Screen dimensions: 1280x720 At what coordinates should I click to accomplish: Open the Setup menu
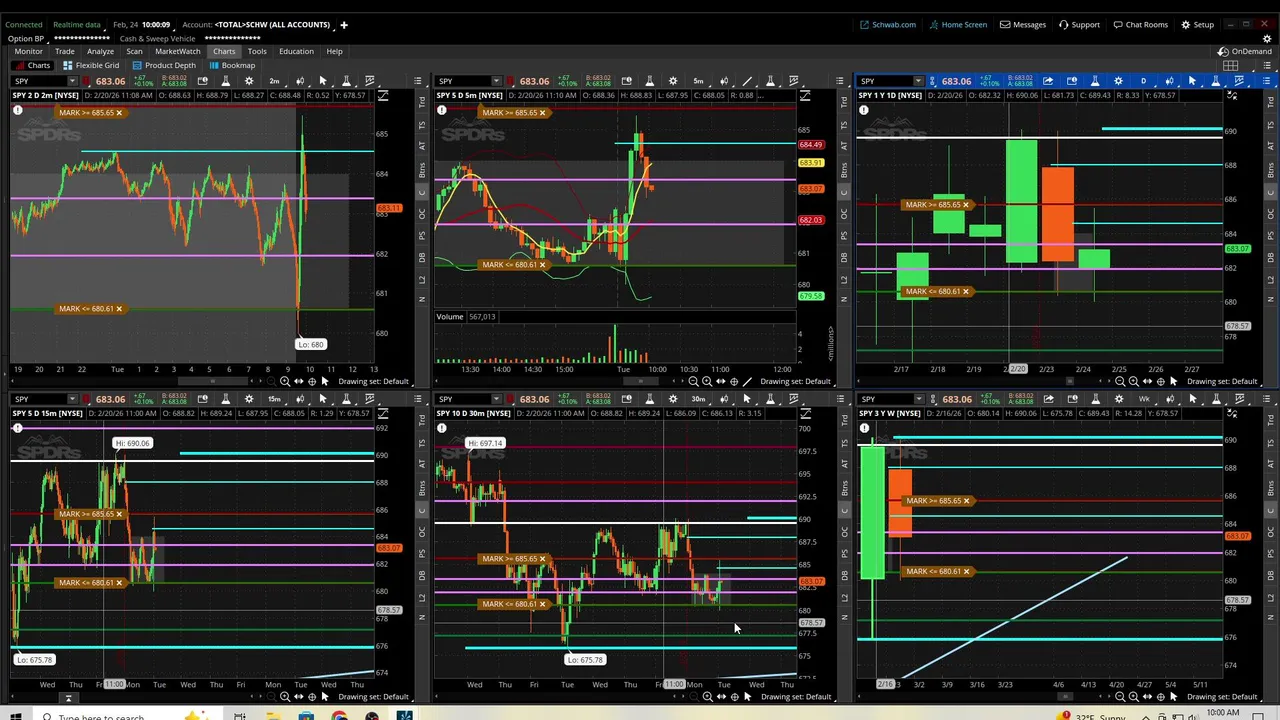(1196, 24)
